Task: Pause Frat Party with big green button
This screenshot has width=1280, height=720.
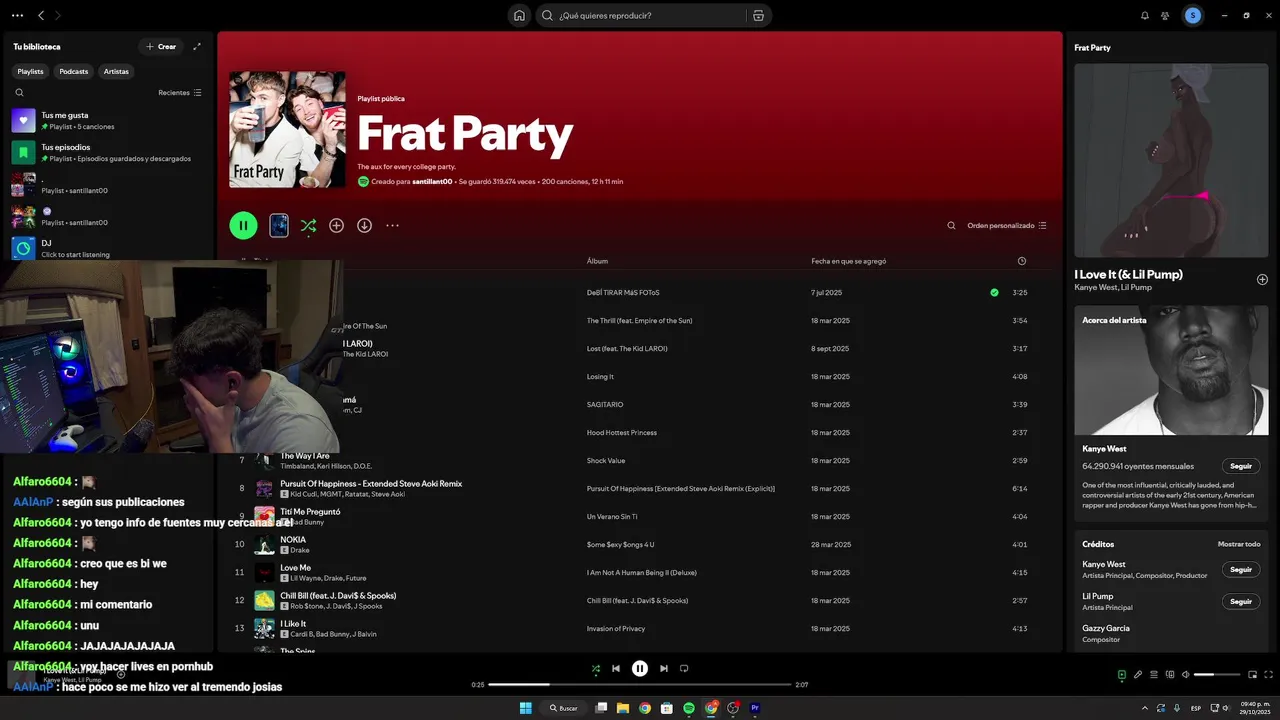Action: coord(243,225)
